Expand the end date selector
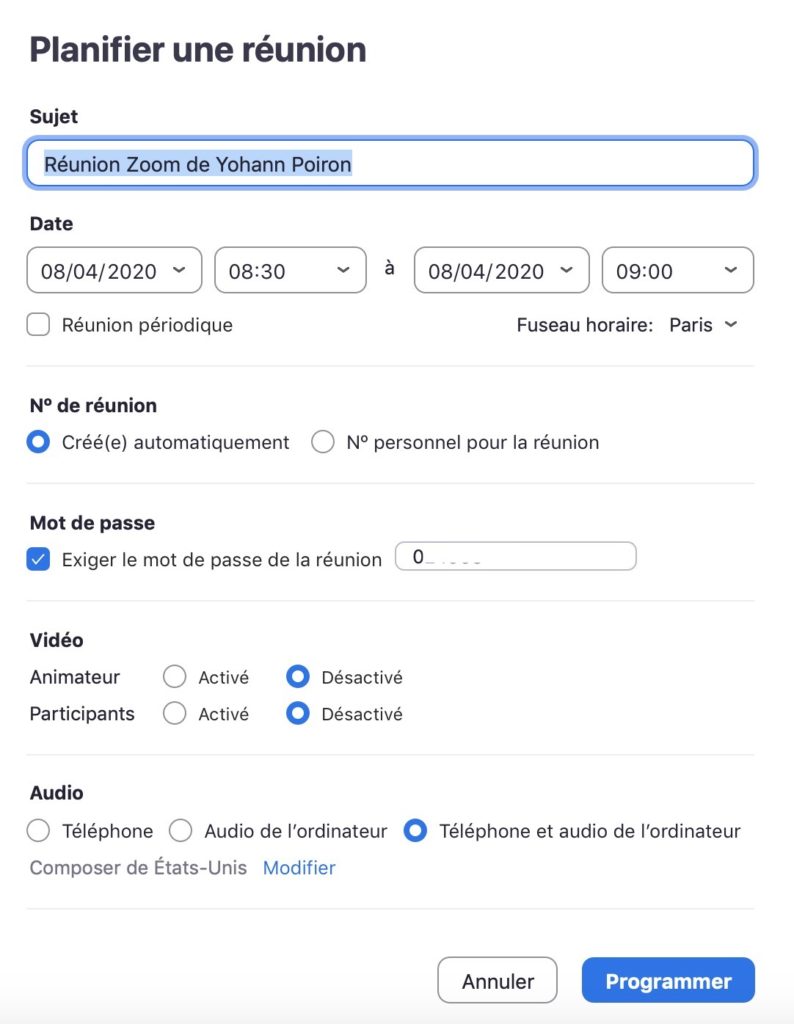Image resolution: width=794 pixels, height=1024 pixels. click(501, 270)
